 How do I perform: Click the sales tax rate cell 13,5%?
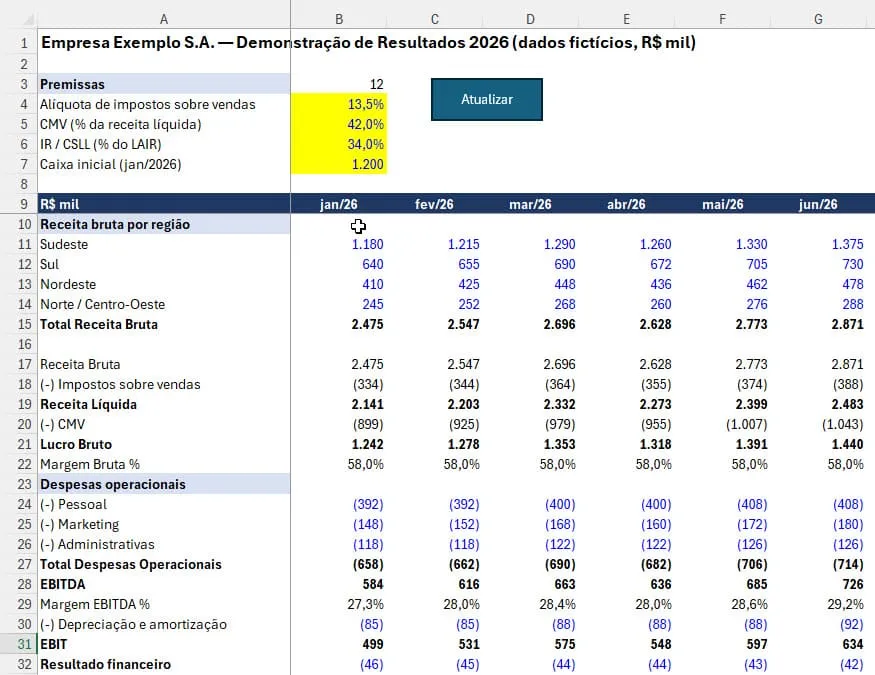pyautogui.click(x=339, y=104)
